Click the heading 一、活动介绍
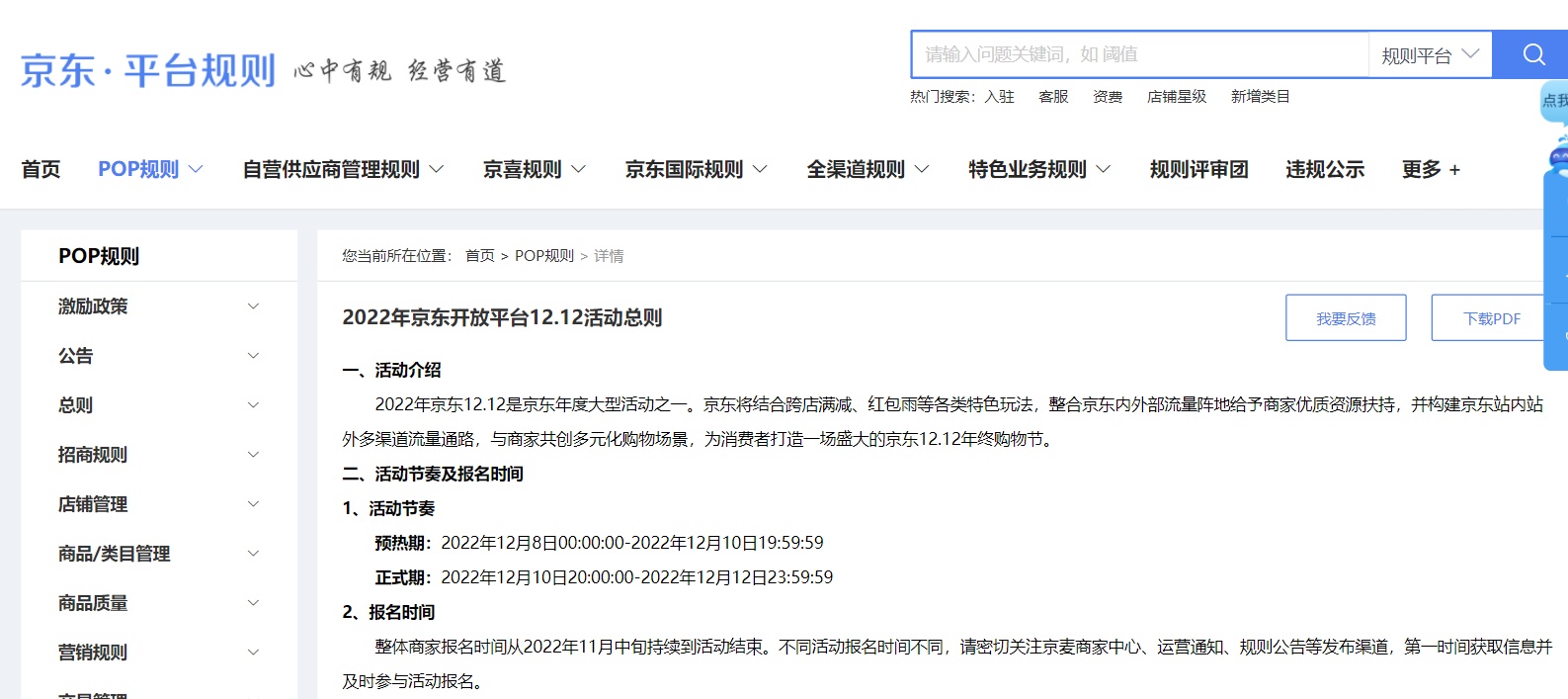 tap(391, 370)
